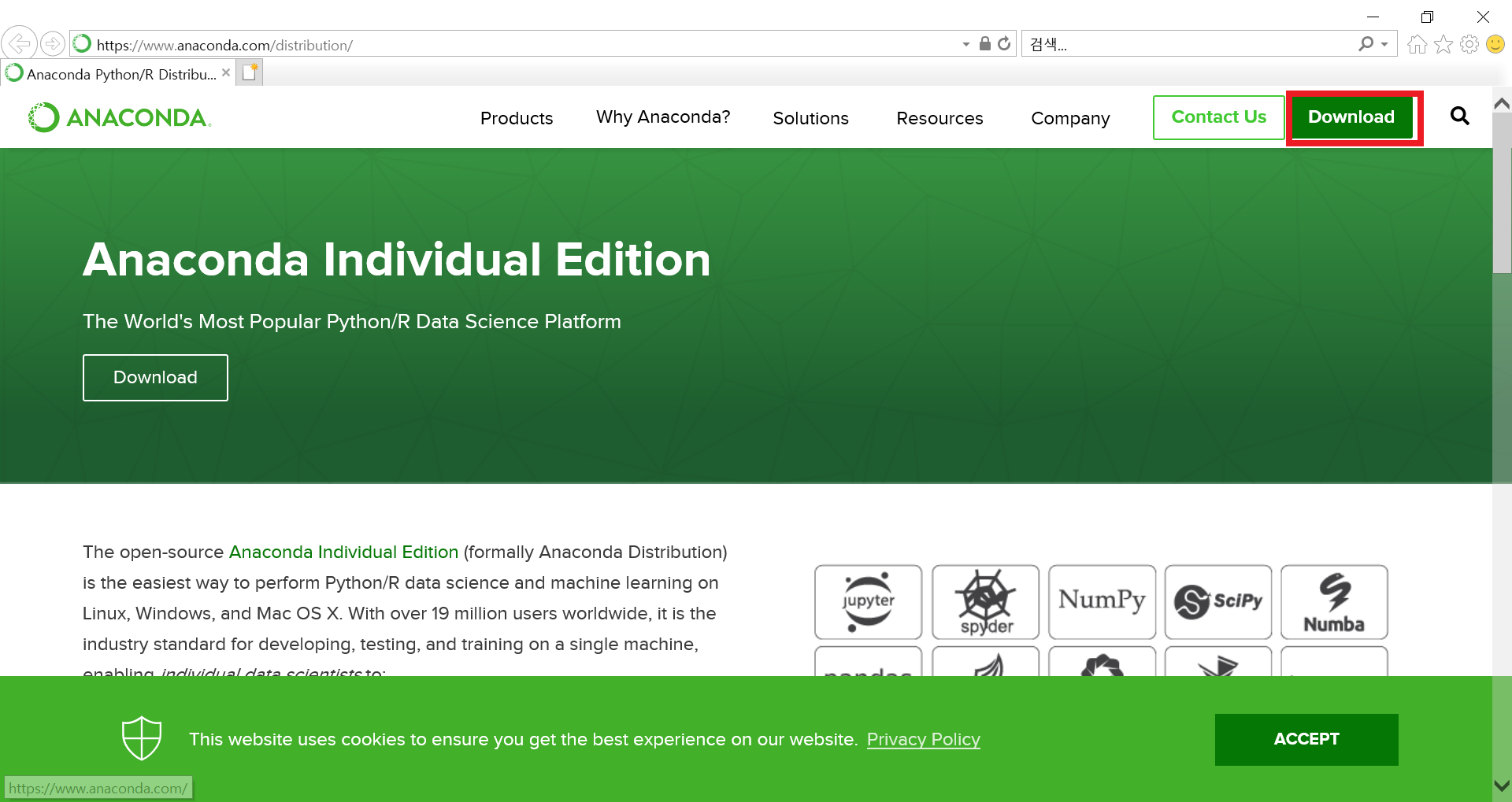Click the Contact Us button
Image resolution: width=1512 pixels, height=802 pixels.
pyautogui.click(x=1218, y=117)
